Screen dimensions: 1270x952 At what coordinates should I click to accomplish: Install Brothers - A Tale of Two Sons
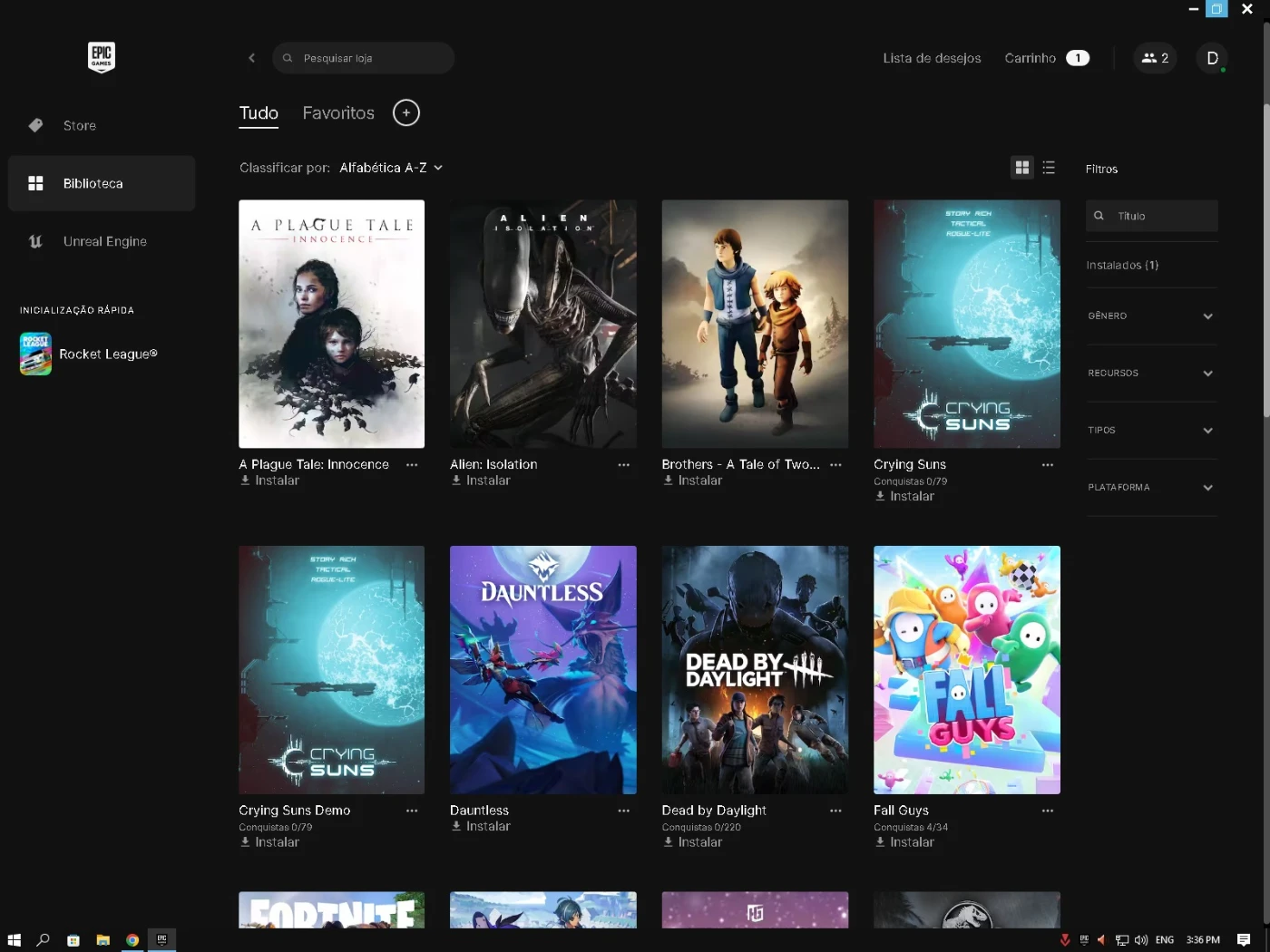point(693,481)
